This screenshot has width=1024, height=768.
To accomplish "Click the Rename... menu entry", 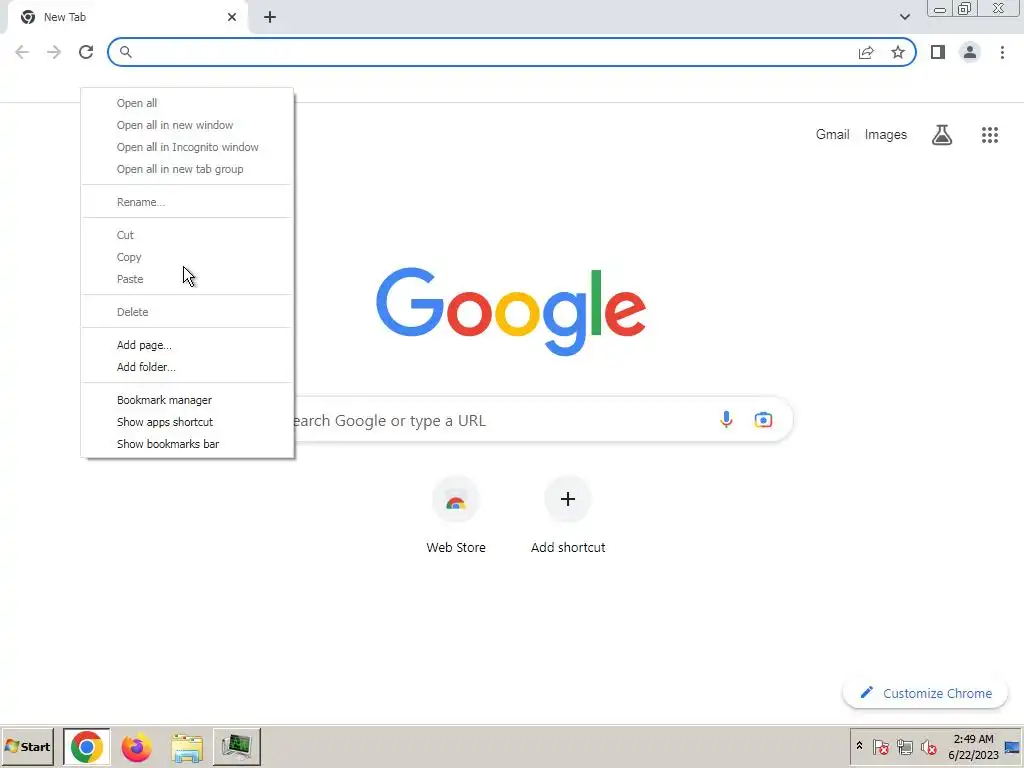I will [187, 202].
